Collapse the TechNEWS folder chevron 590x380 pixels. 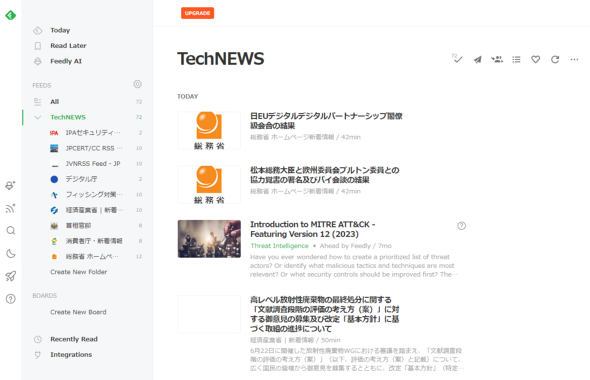point(38,117)
